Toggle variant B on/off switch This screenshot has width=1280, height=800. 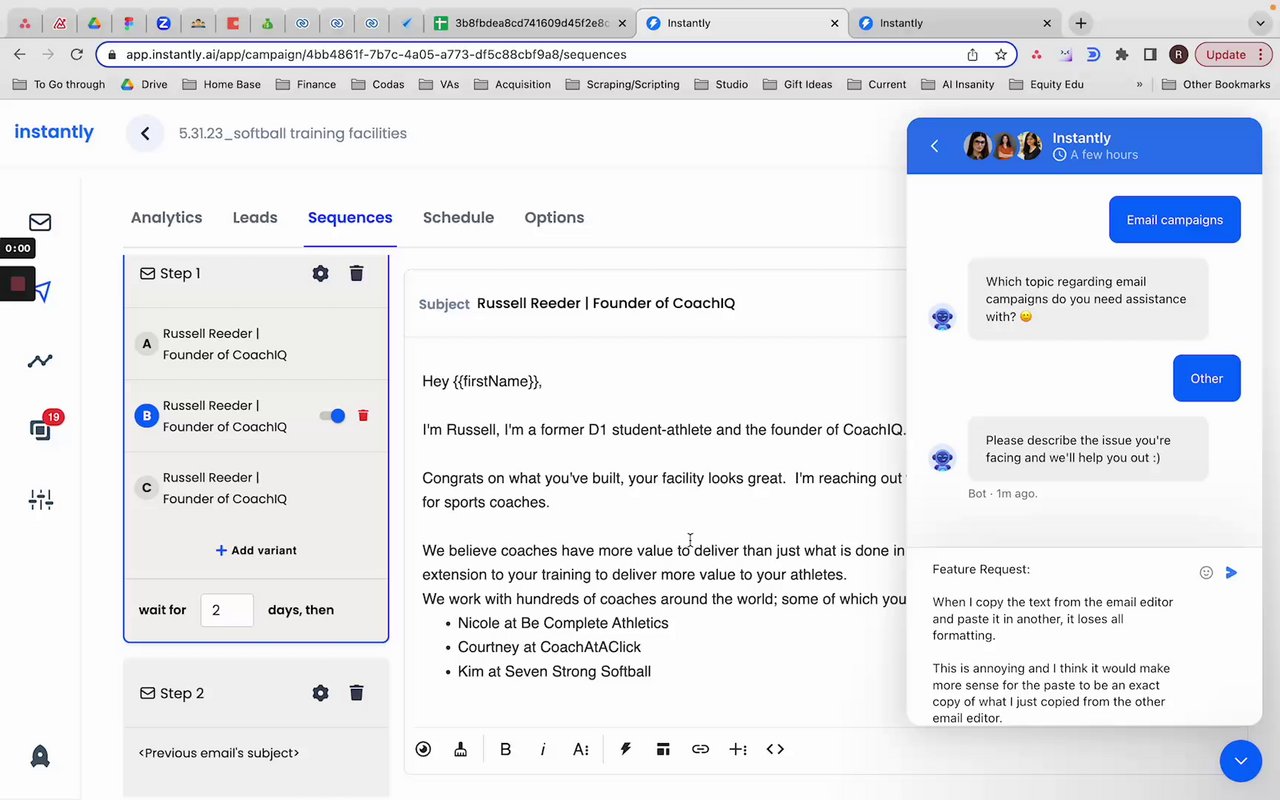[x=333, y=416]
